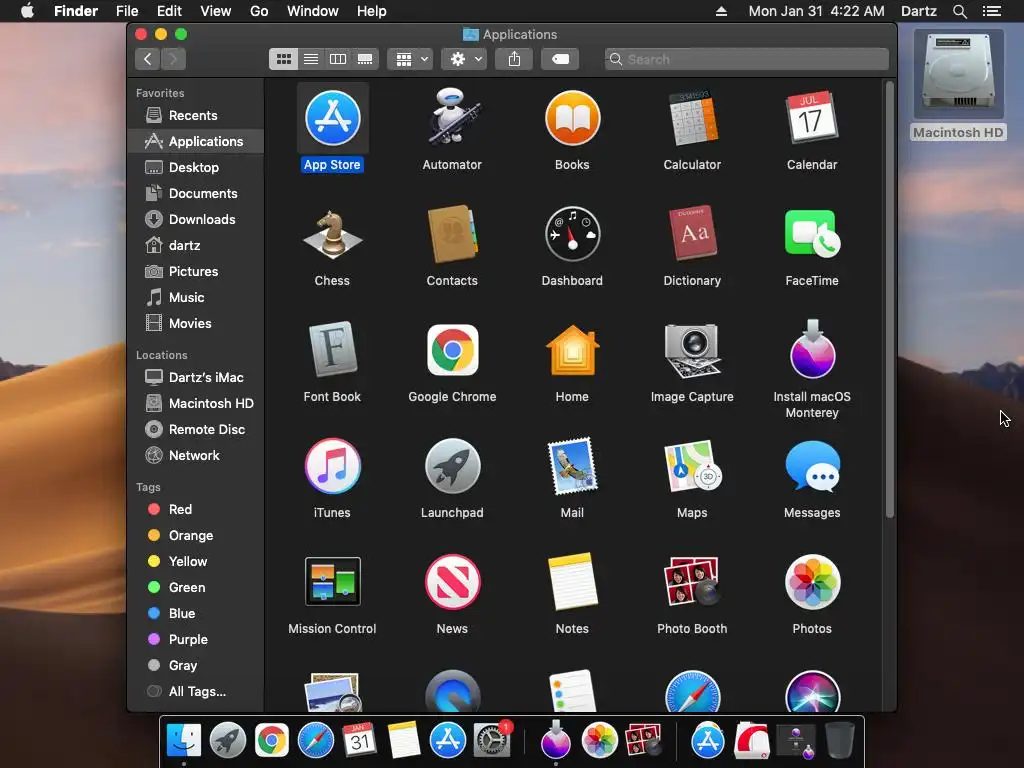Screen dimensions: 1024x768
Task: Select the Contacts app icon
Action: coord(452,234)
